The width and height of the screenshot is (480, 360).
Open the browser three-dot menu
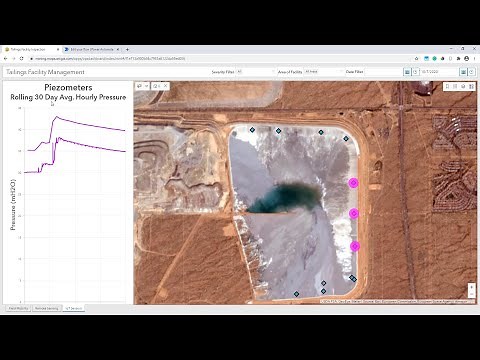click(474, 58)
